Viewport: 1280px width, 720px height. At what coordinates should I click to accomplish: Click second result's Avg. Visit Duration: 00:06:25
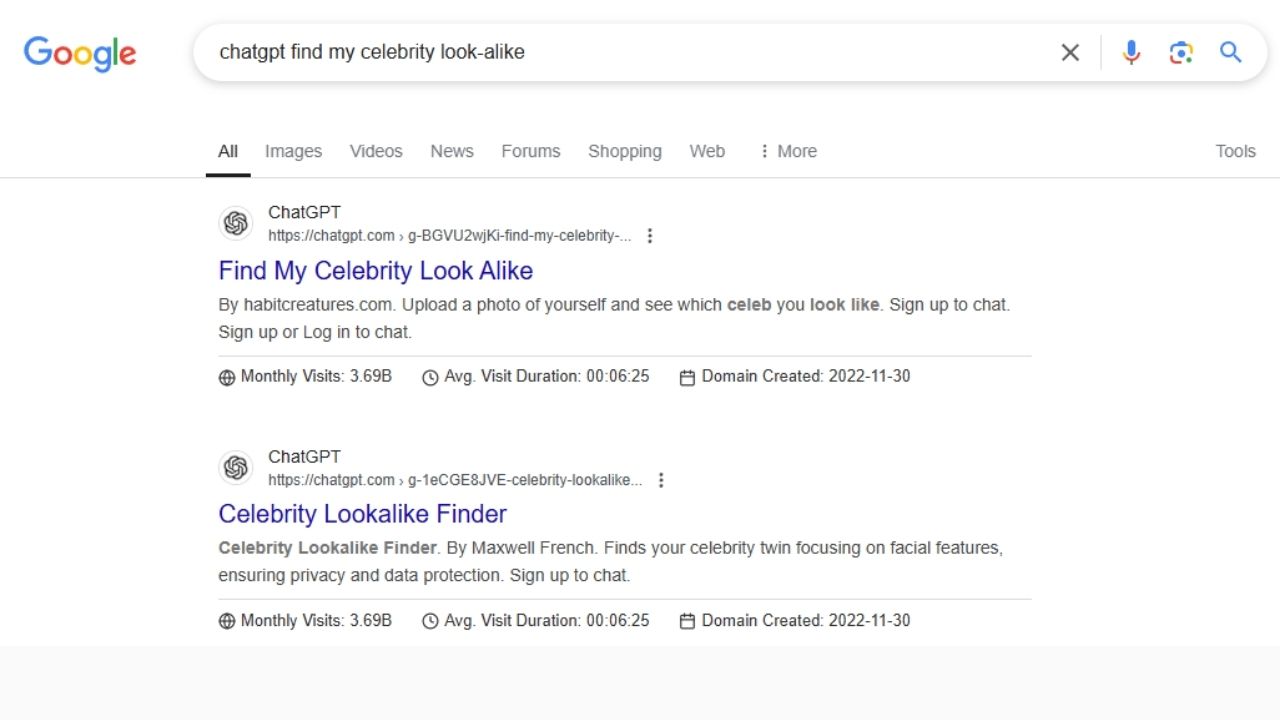click(547, 620)
